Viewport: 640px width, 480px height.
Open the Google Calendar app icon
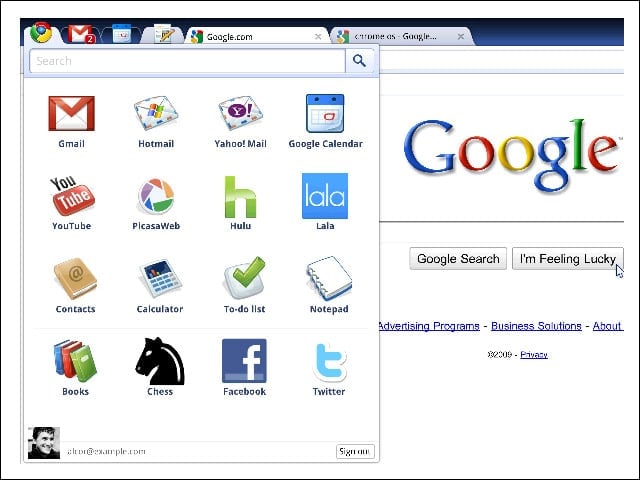tap(325, 113)
